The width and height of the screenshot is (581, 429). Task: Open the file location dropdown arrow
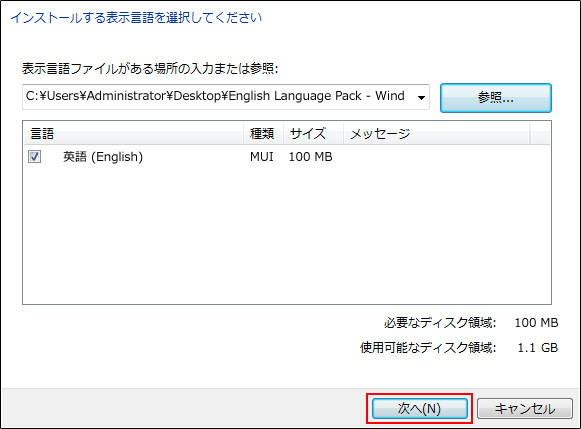[x=421, y=97]
